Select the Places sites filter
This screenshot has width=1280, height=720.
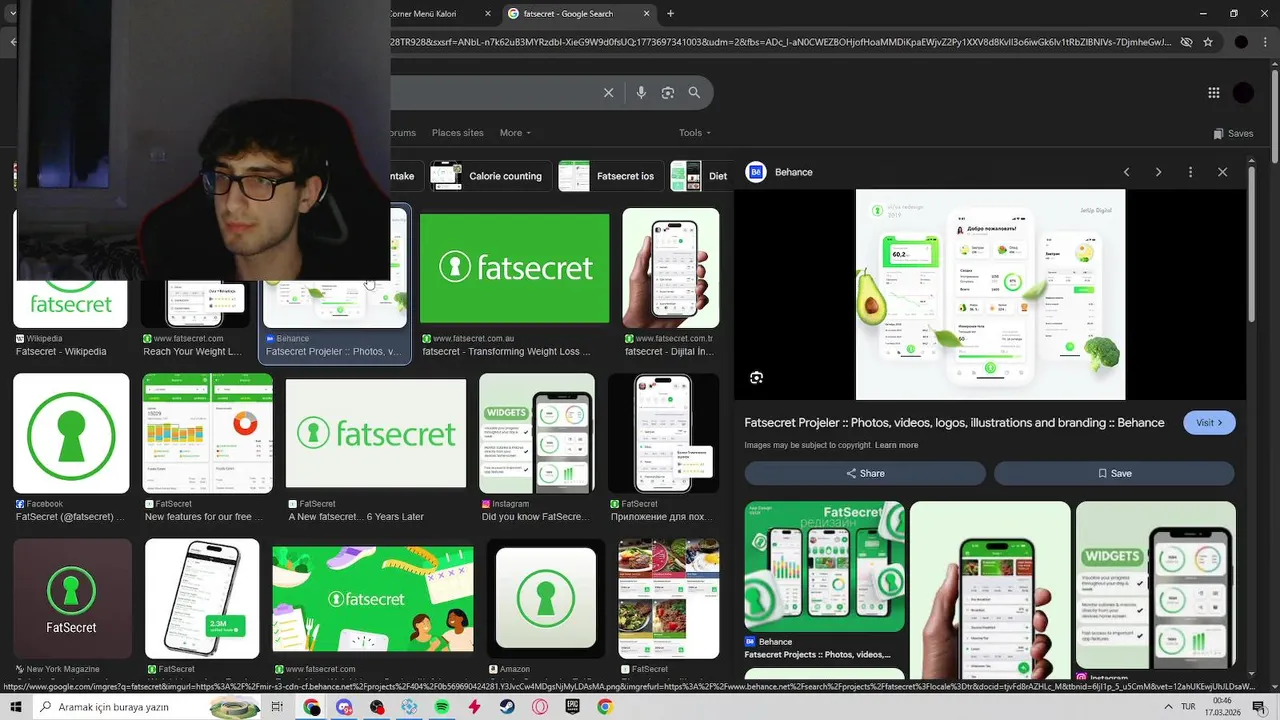tap(457, 132)
